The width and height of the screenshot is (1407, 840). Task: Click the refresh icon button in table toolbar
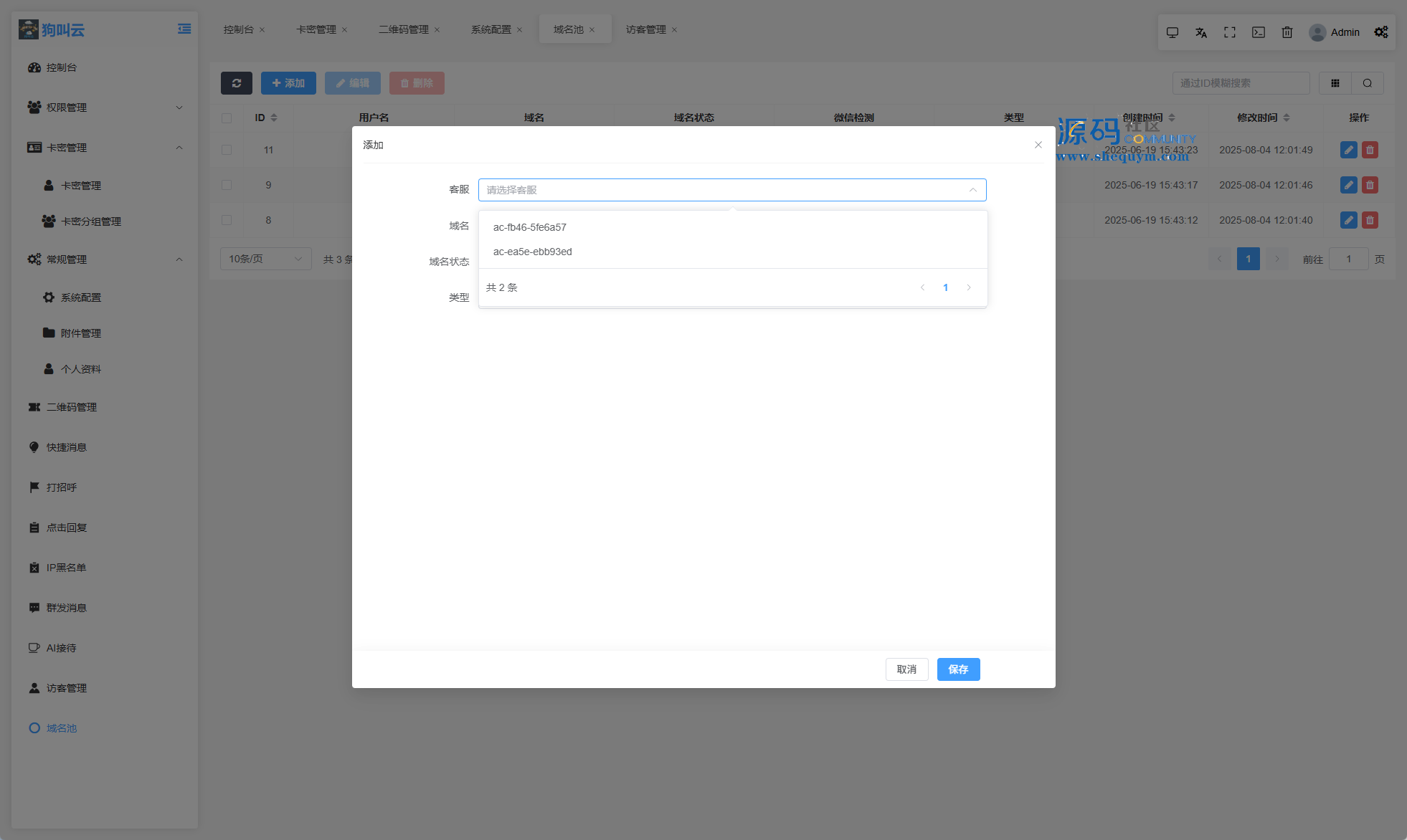[236, 83]
